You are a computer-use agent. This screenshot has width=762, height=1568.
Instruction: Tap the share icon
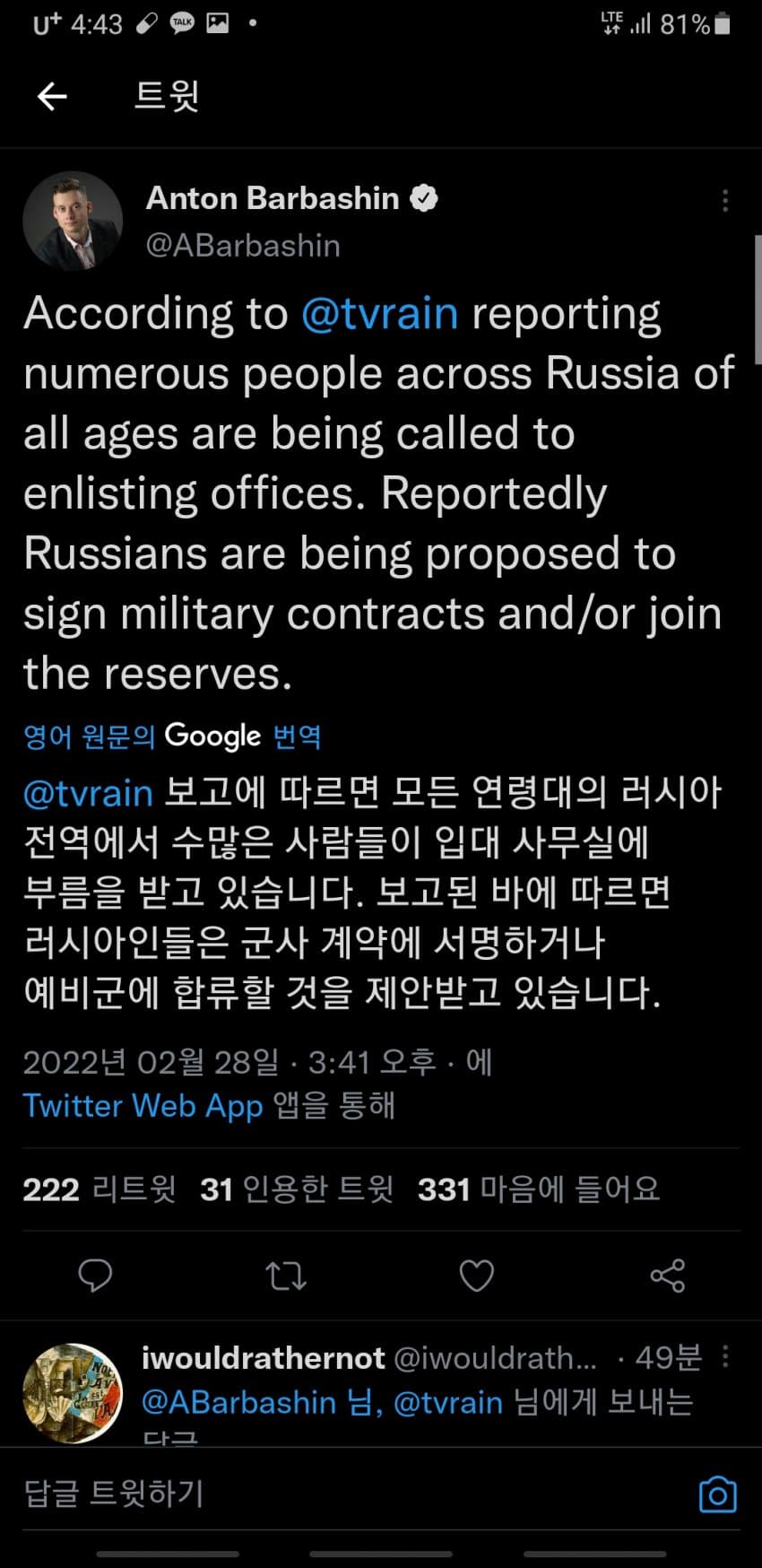coord(667,1275)
